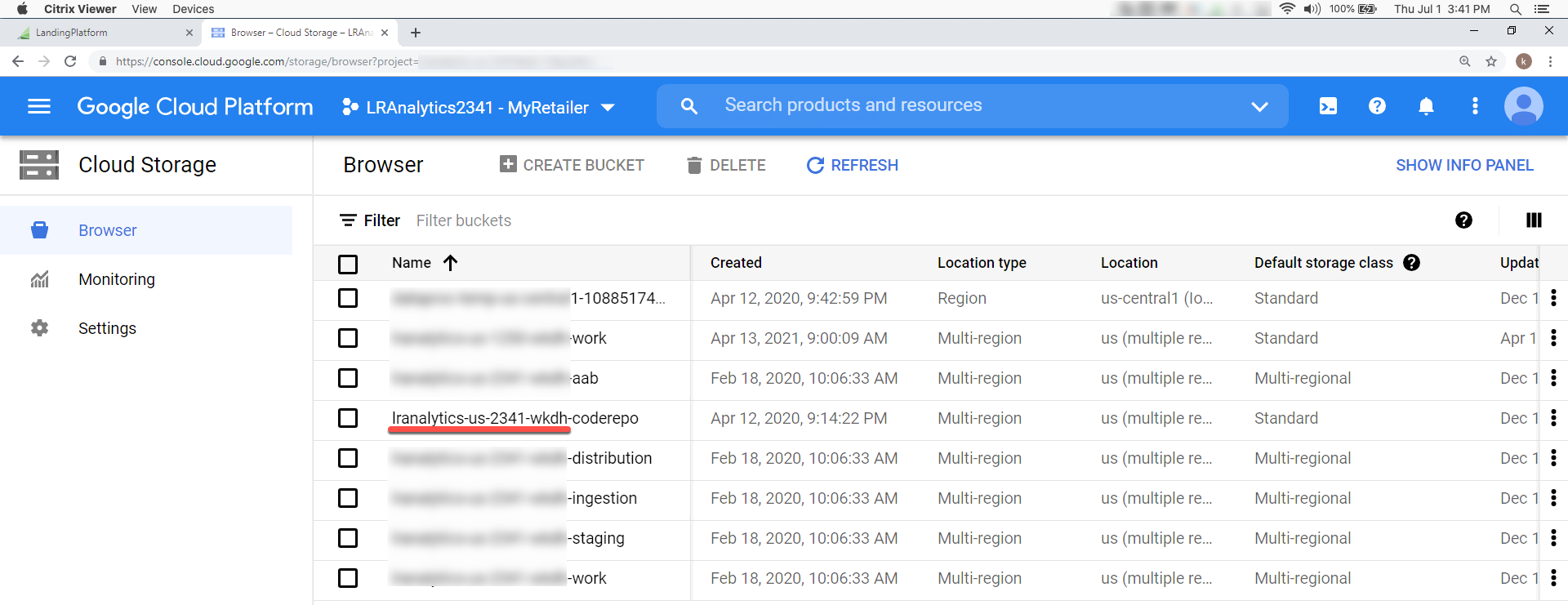The height and width of the screenshot is (605, 1568).
Task: Open the user account avatar
Action: [1524, 106]
